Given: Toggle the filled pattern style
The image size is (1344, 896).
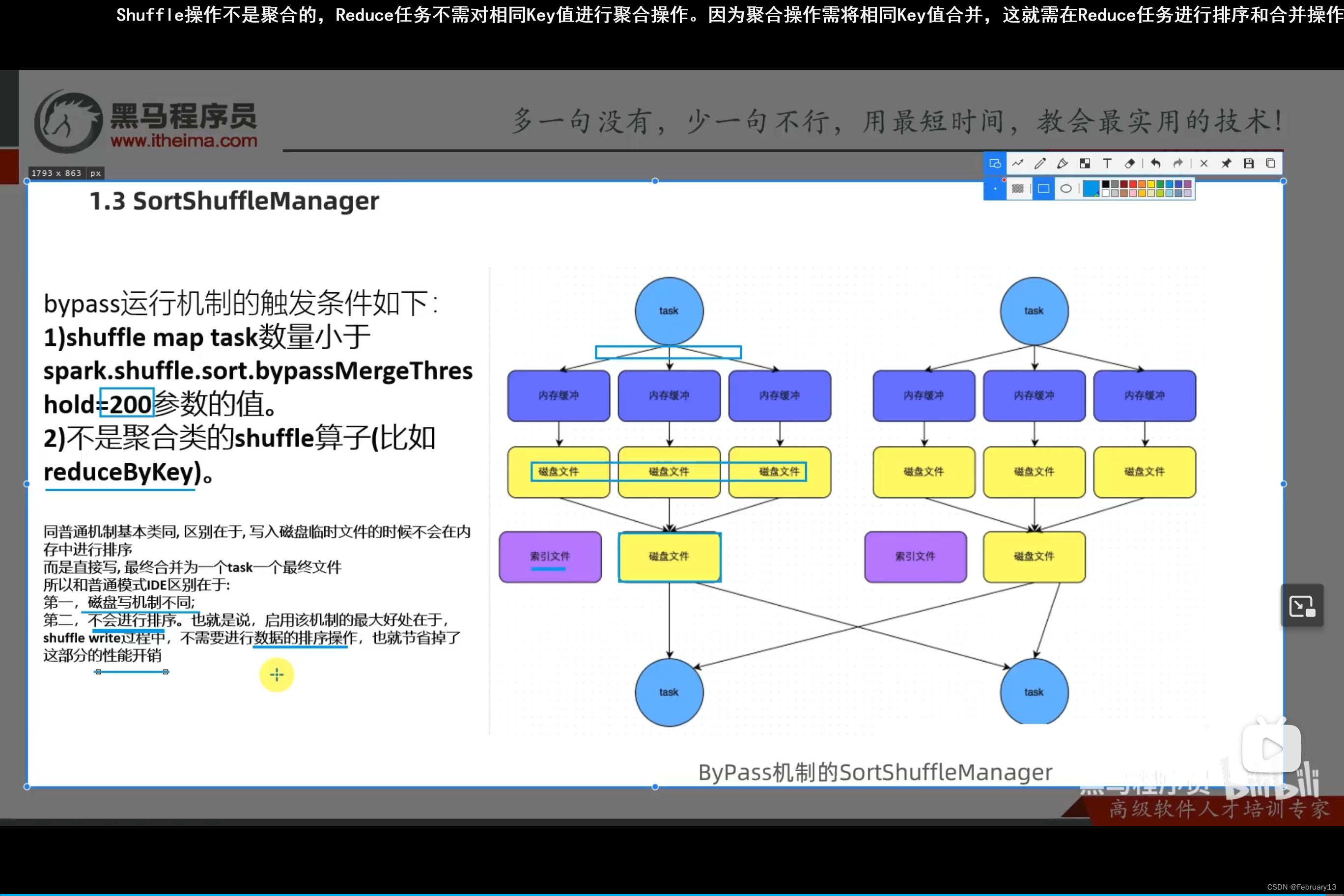Looking at the screenshot, I should 1018,189.
